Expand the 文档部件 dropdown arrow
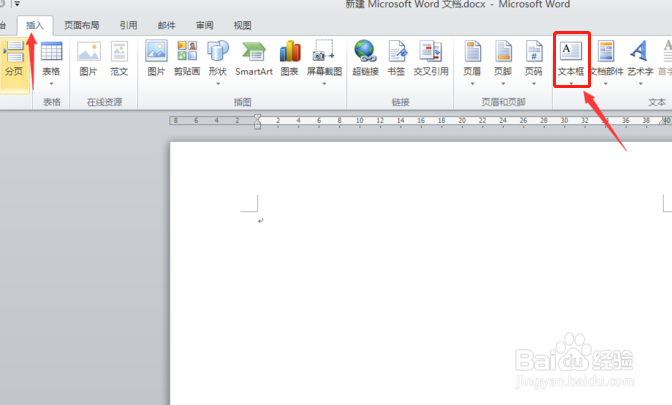 click(606, 84)
